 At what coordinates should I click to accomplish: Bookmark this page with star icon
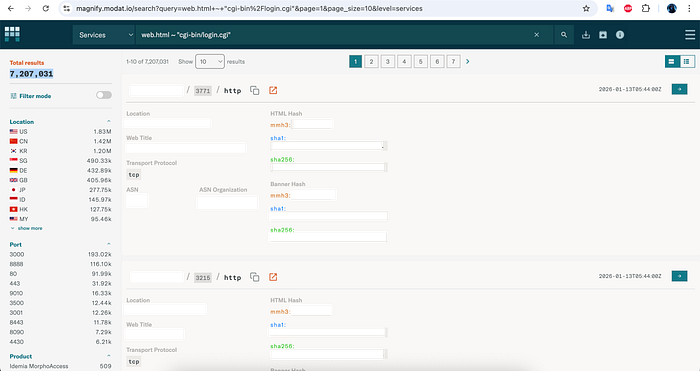point(586,8)
